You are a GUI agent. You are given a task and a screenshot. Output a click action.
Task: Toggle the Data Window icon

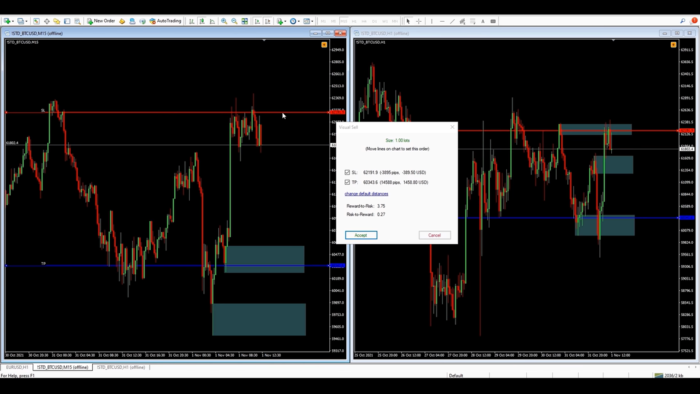[46, 21]
